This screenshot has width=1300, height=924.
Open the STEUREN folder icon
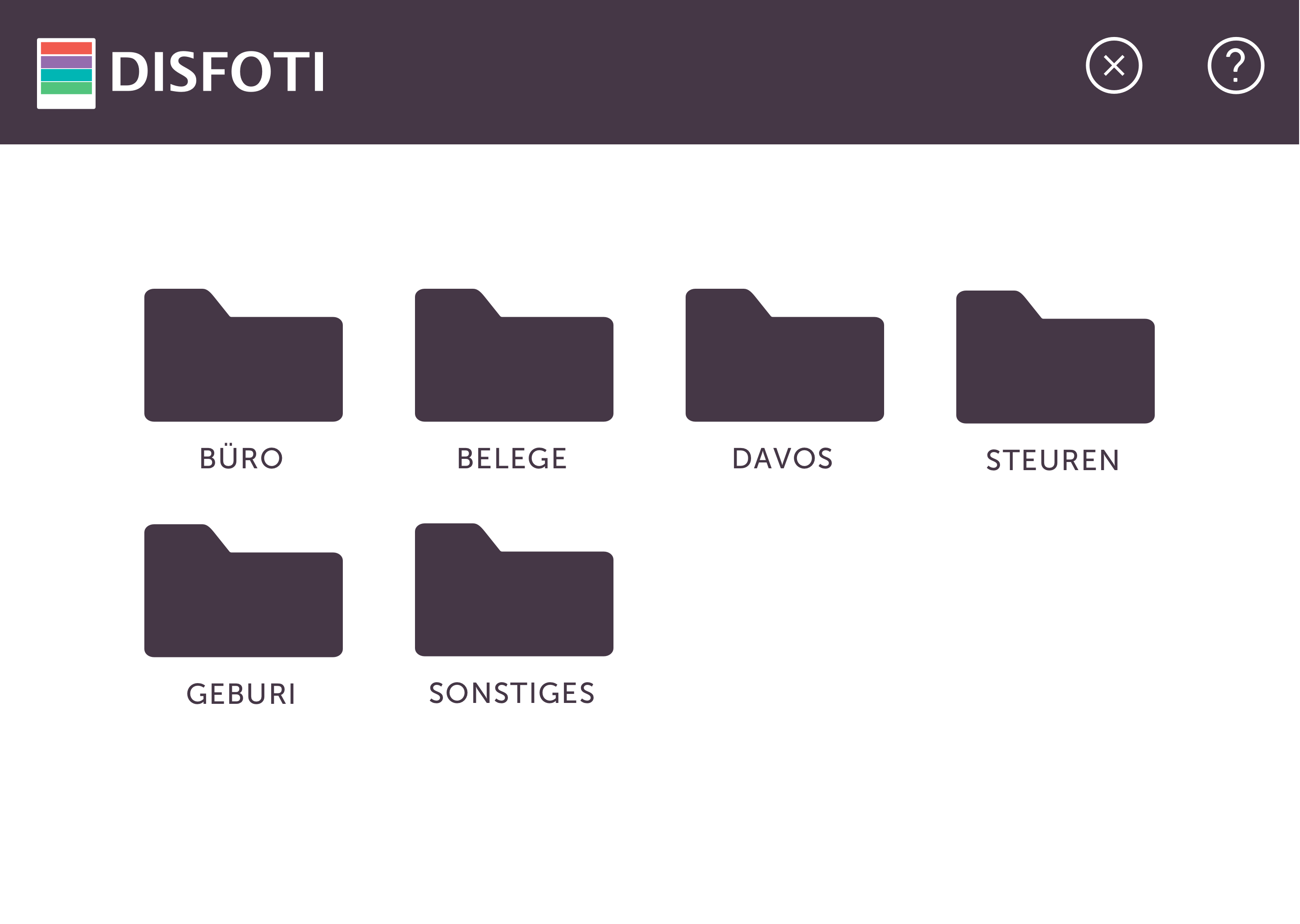point(1055,363)
